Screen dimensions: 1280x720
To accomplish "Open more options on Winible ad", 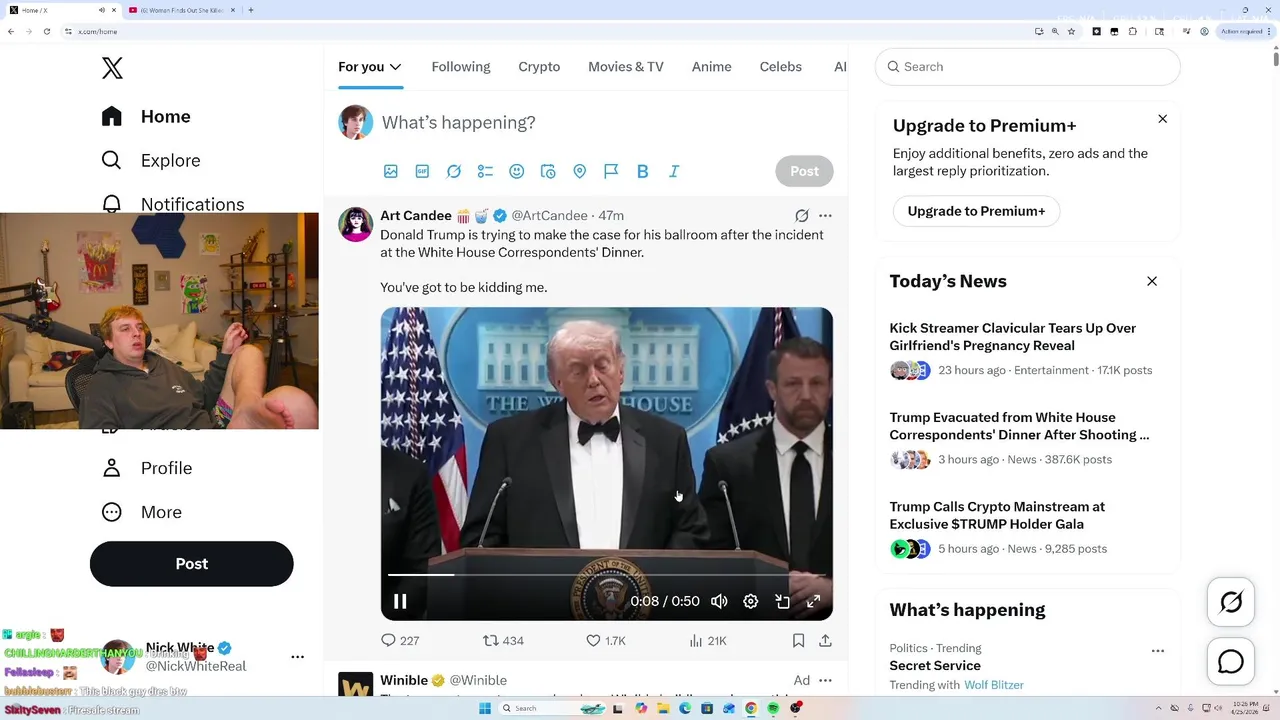I will click(x=825, y=681).
